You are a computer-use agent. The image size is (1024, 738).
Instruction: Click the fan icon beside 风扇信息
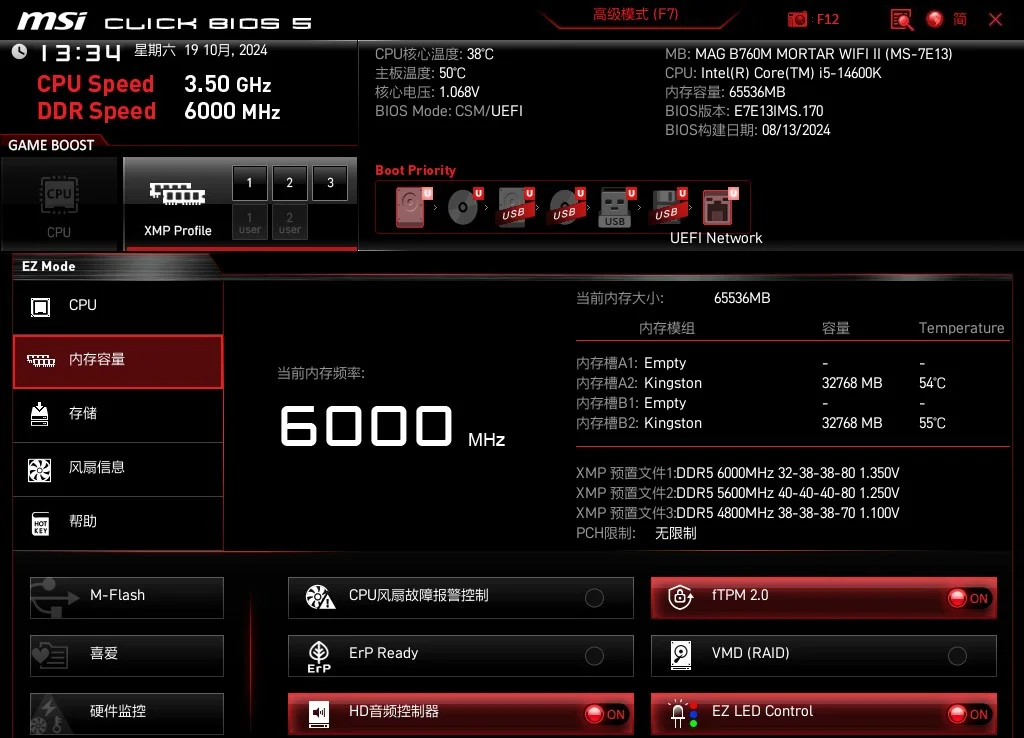pos(40,470)
